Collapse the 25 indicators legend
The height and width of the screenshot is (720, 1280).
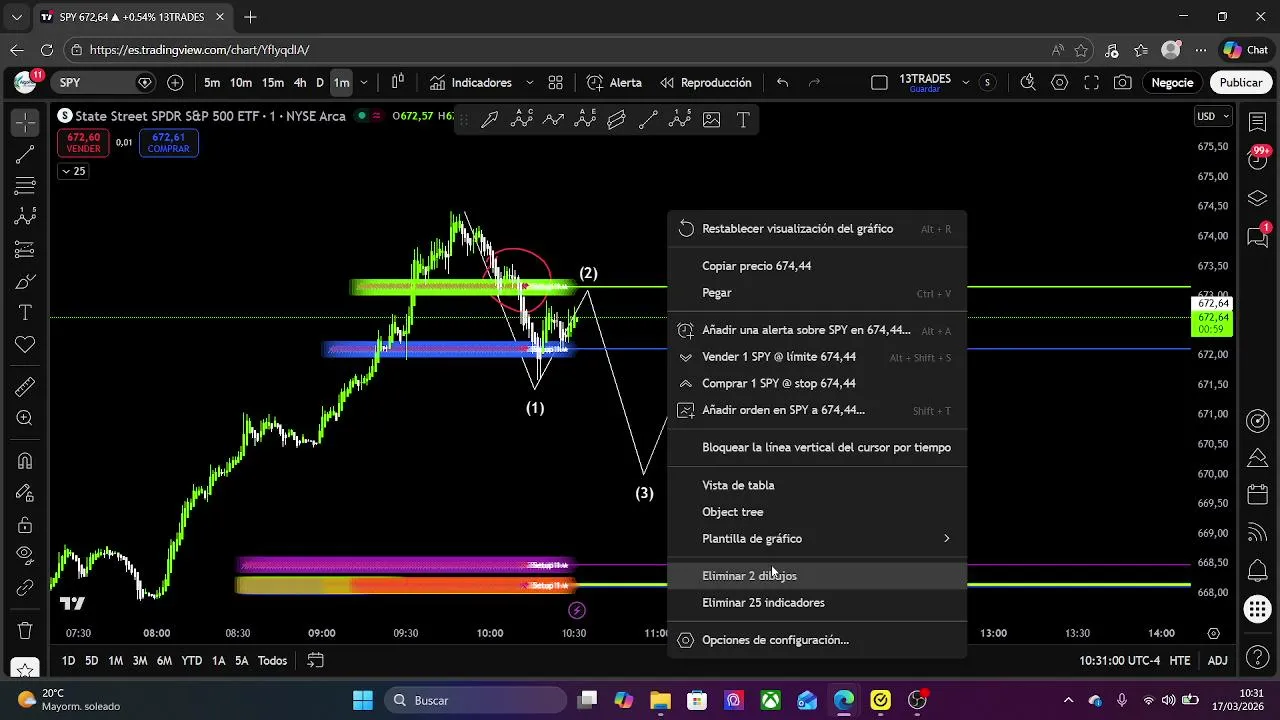[x=73, y=171]
